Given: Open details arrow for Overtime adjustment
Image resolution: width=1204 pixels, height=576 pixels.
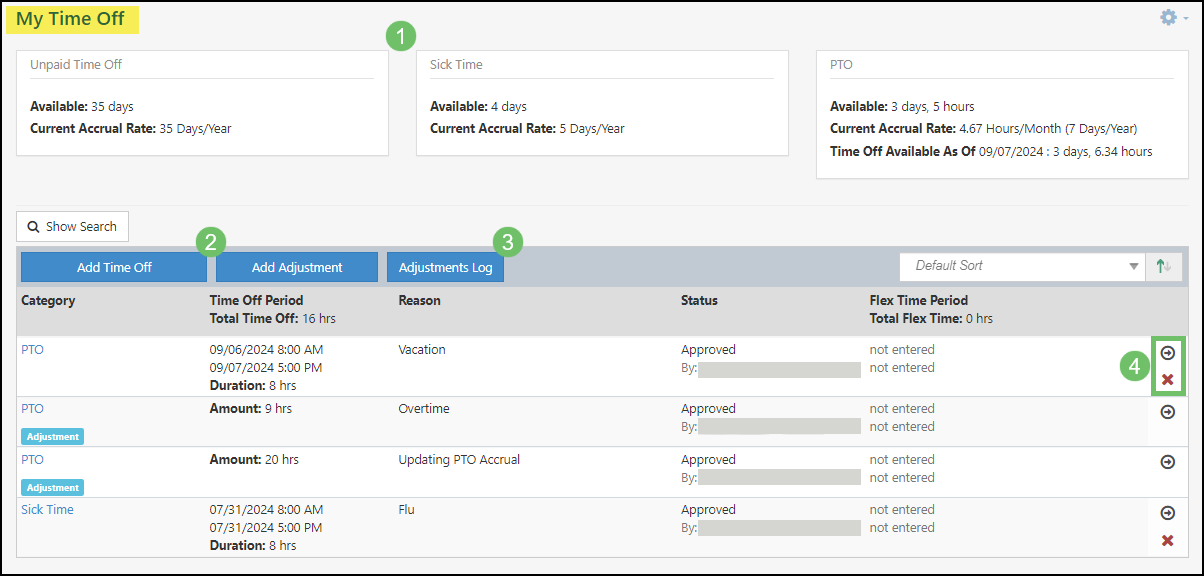Looking at the screenshot, I should click(1167, 412).
